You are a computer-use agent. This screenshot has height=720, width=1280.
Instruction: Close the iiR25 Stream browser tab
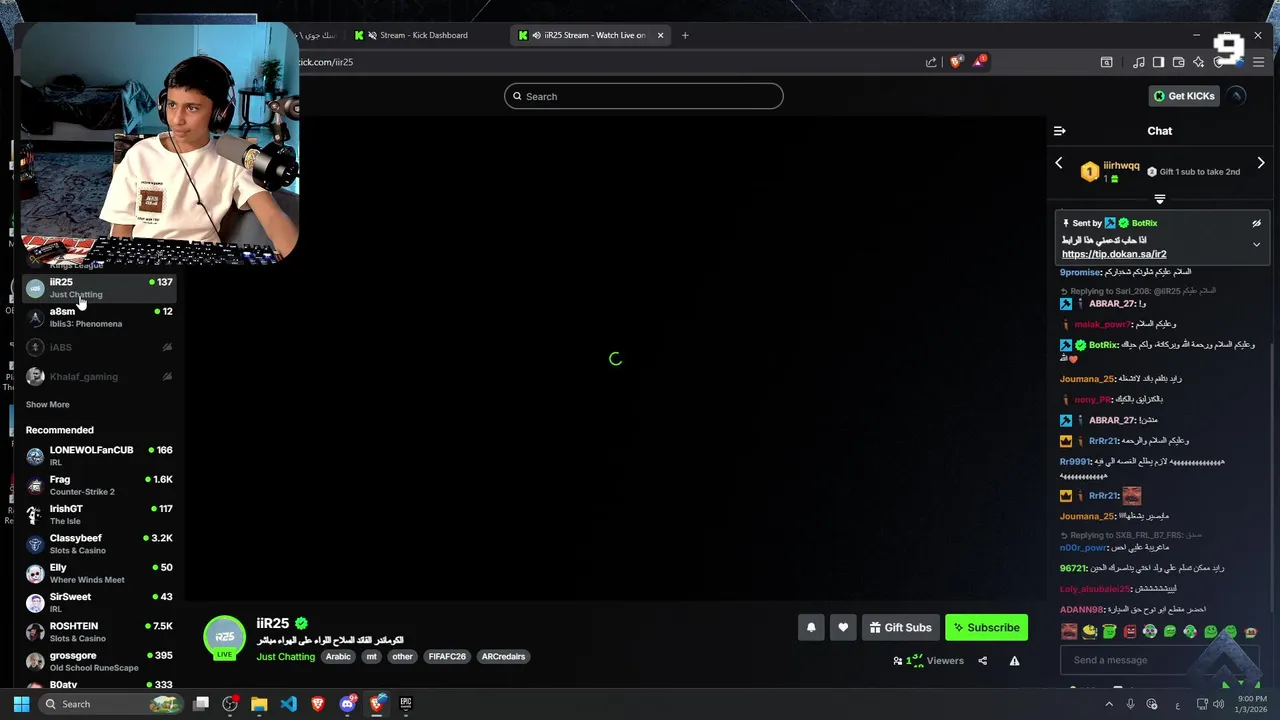660,35
